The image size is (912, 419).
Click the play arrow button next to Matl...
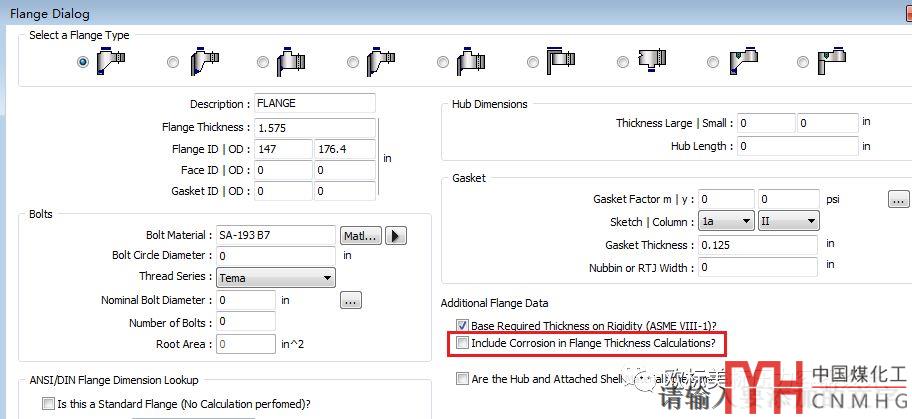click(x=396, y=236)
